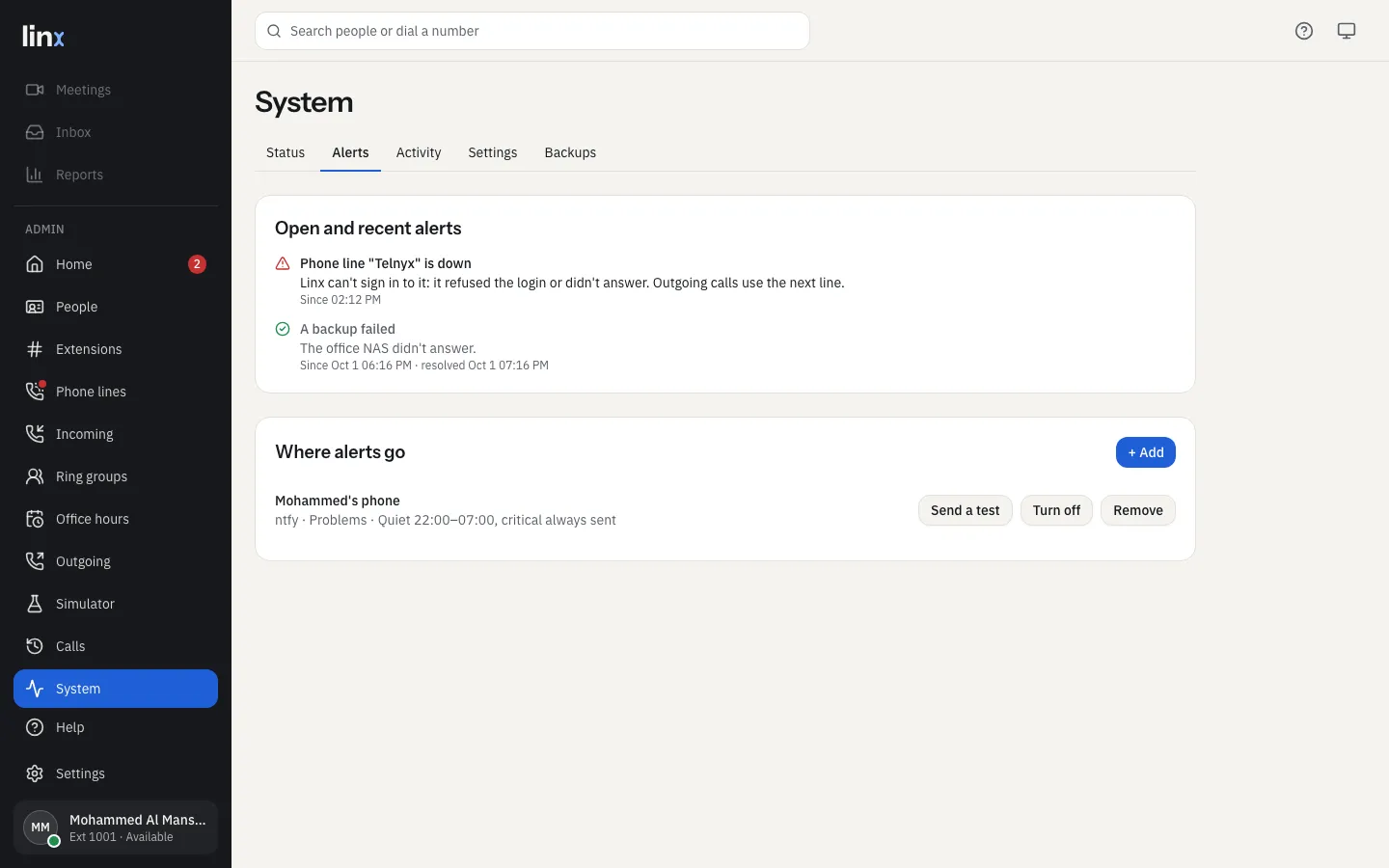
Task: Click the 'Where alerts go' heading
Action: tap(340, 452)
